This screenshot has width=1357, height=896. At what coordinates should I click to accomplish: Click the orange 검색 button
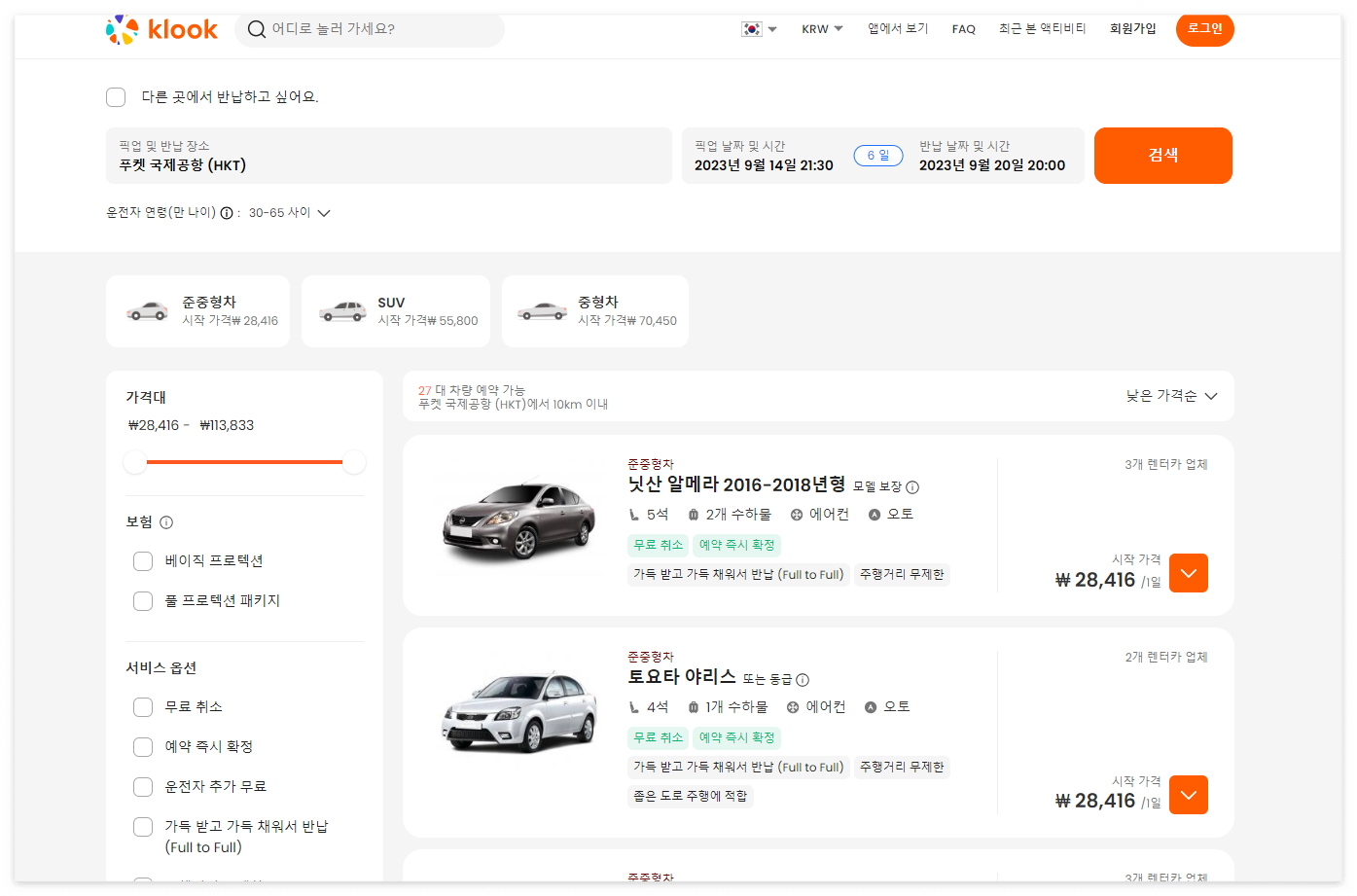pyautogui.click(x=1163, y=156)
